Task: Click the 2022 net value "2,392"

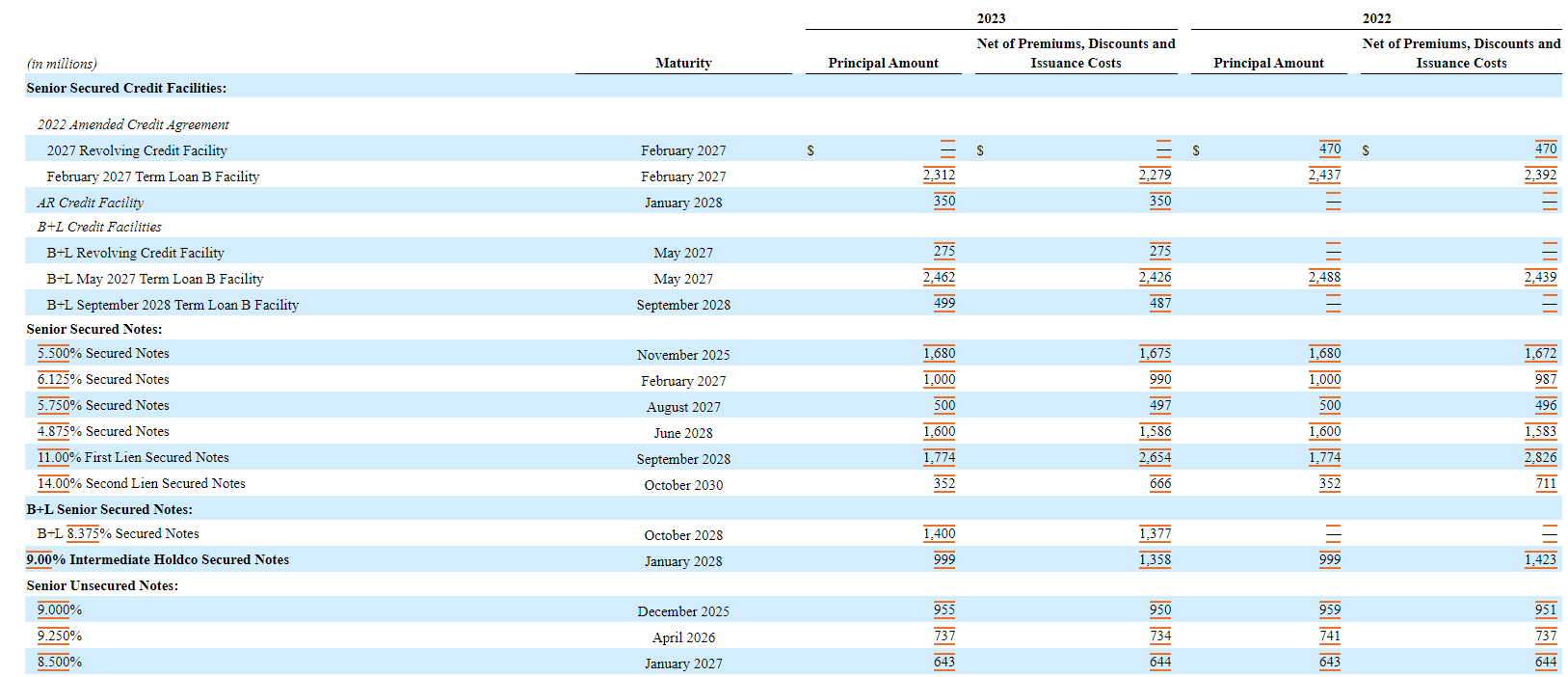Action: click(x=1540, y=175)
